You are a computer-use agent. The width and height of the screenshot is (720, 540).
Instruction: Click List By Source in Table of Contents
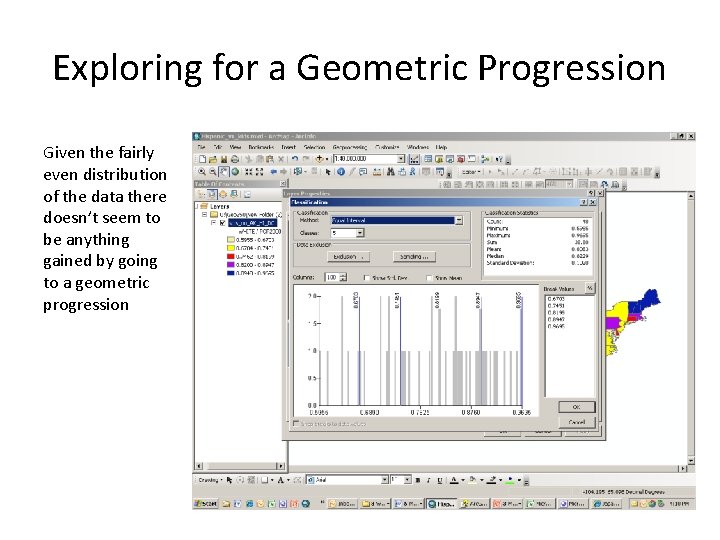pos(212,195)
